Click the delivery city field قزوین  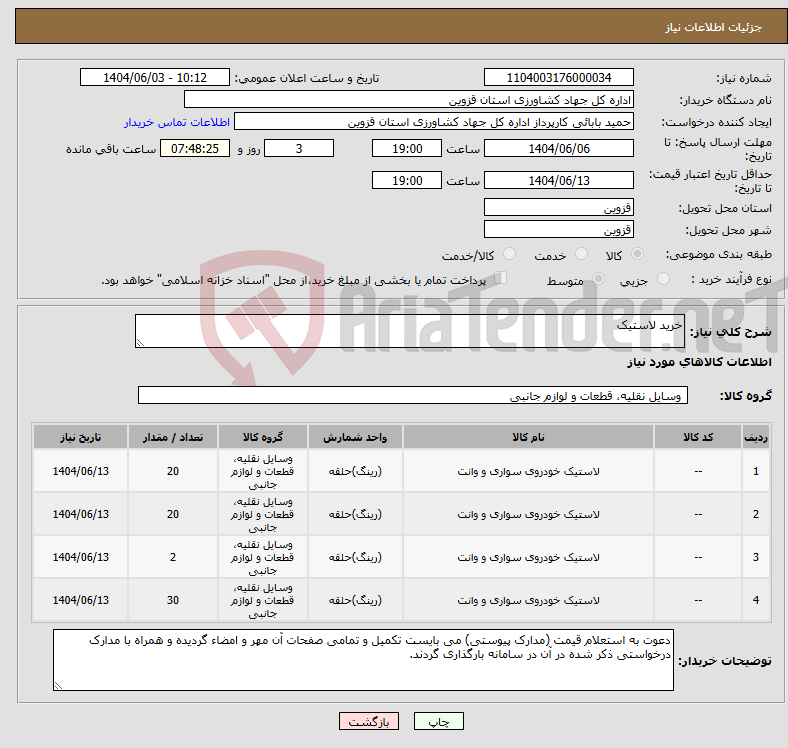tap(558, 229)
